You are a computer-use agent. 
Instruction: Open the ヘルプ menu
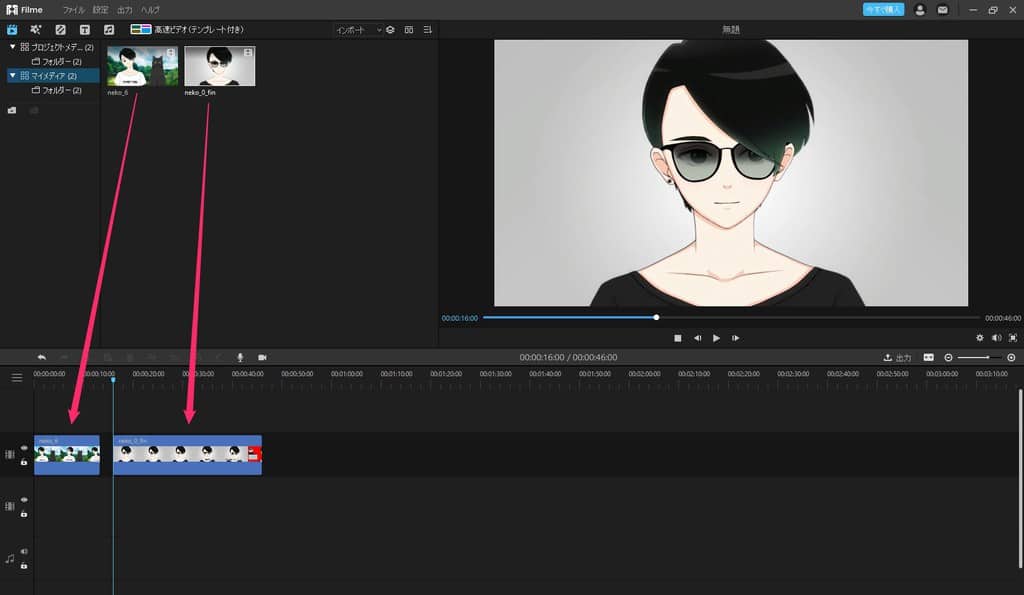pyautogui.click(x=150, y=10)
